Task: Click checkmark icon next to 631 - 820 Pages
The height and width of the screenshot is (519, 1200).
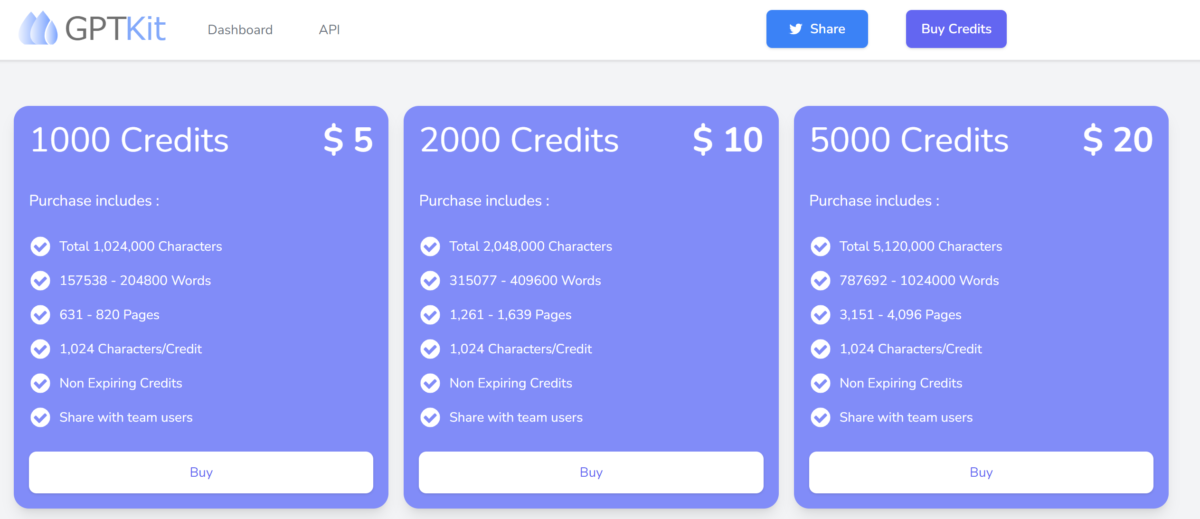Action: (x=40, y=315)
